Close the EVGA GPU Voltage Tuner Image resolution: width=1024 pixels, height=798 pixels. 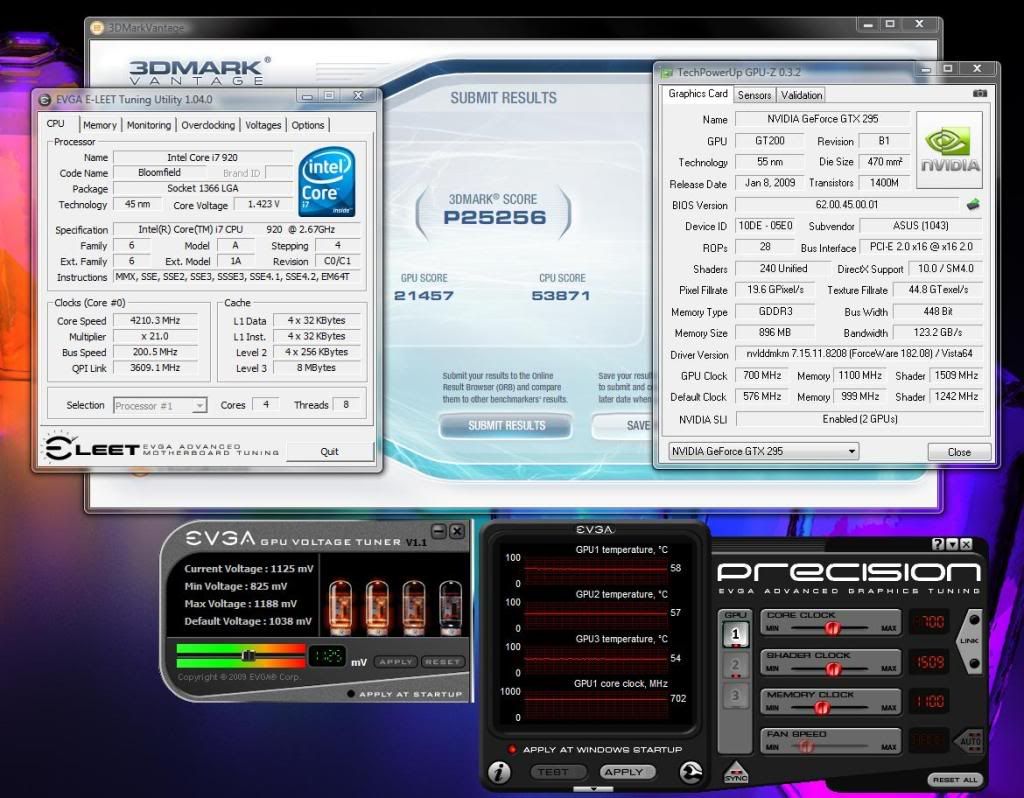coord(457,532)
